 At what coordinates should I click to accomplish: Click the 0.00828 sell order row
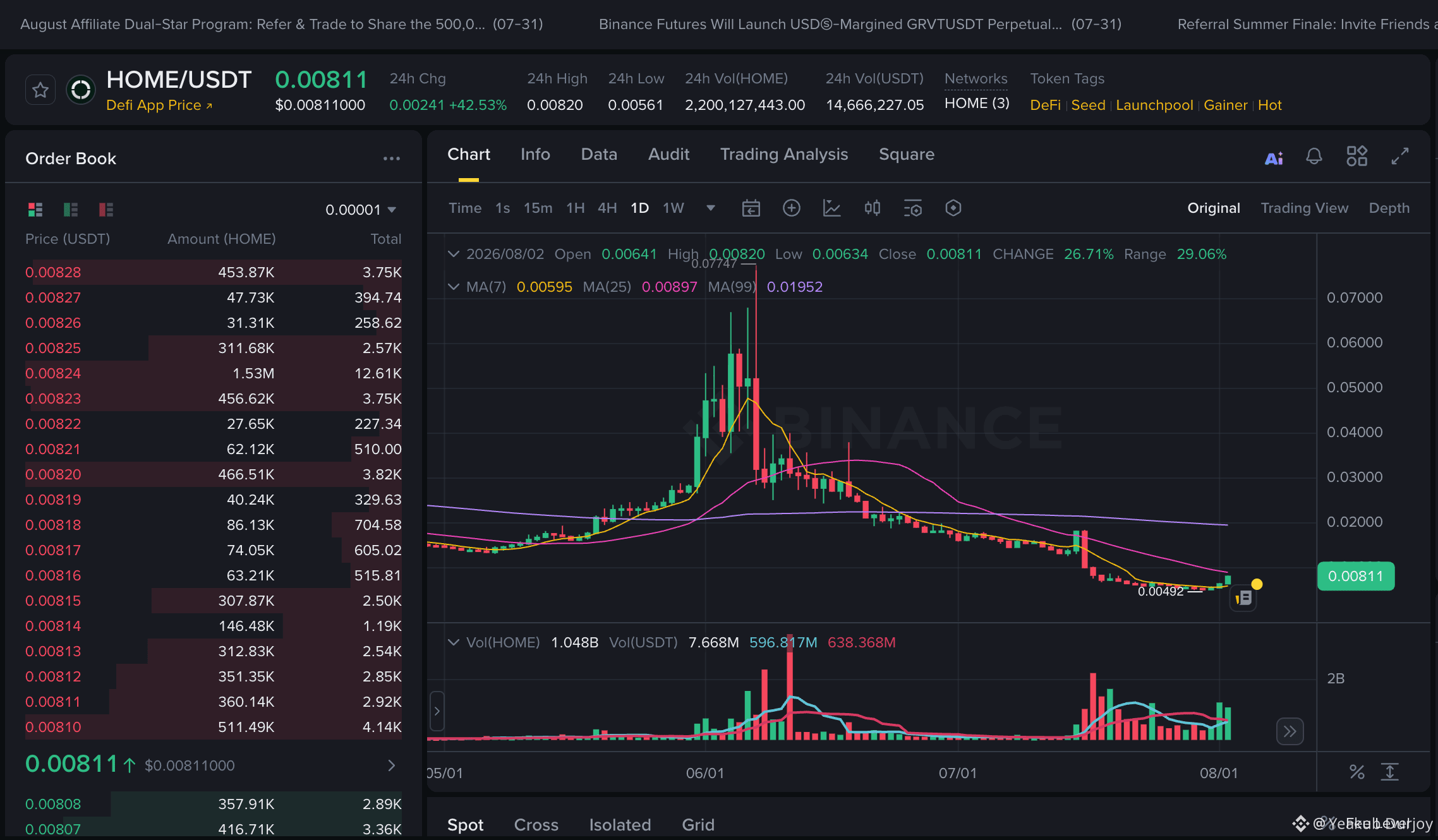tap(214, 272)
